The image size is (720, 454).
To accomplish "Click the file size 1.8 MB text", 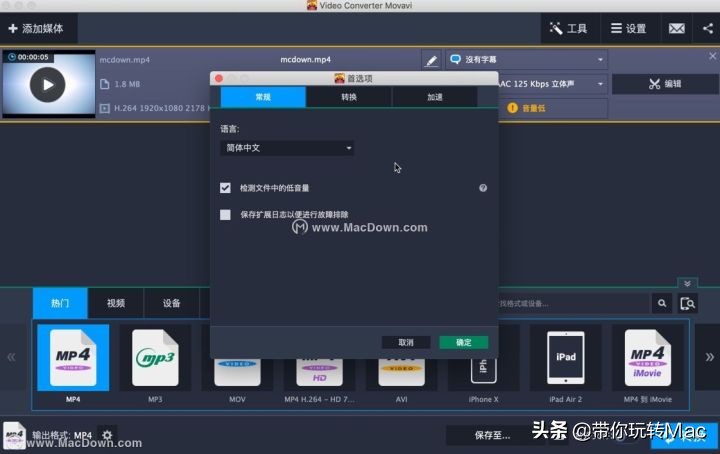I will [x=127, y=84].
